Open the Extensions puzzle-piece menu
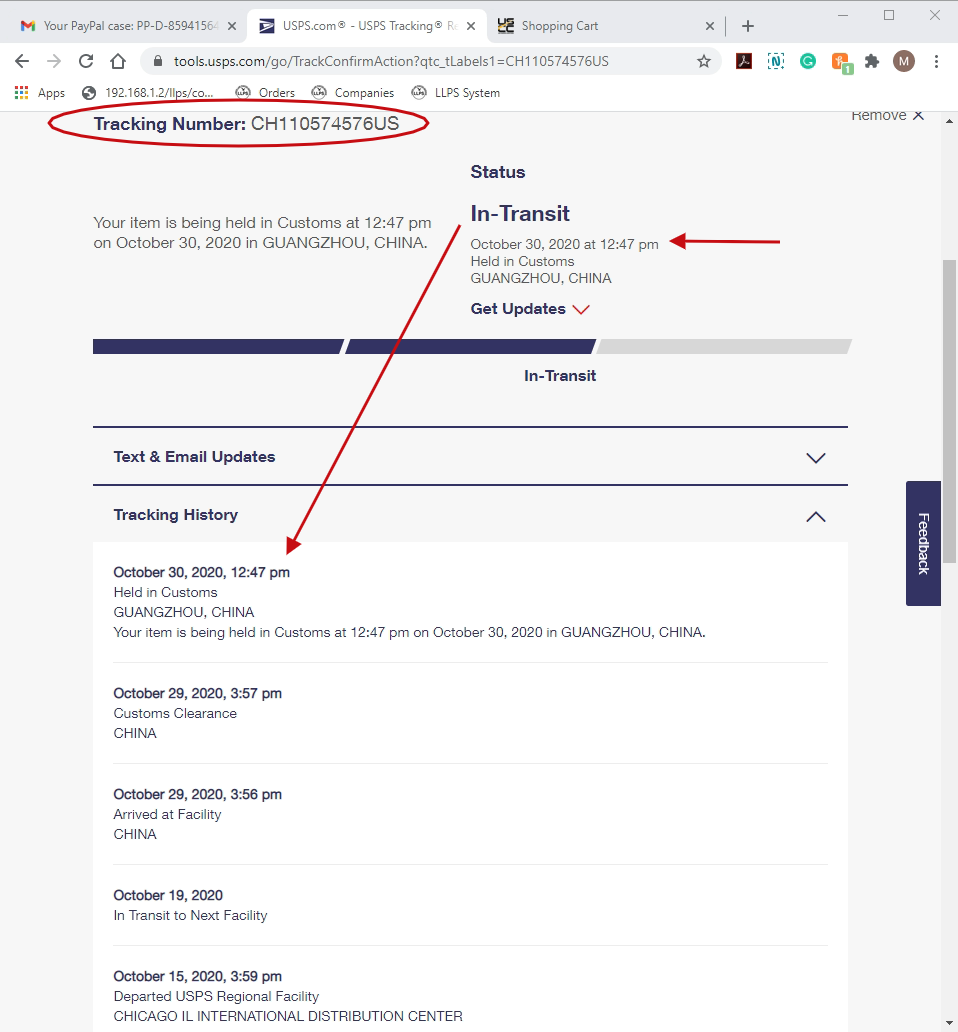 [872, 61]
